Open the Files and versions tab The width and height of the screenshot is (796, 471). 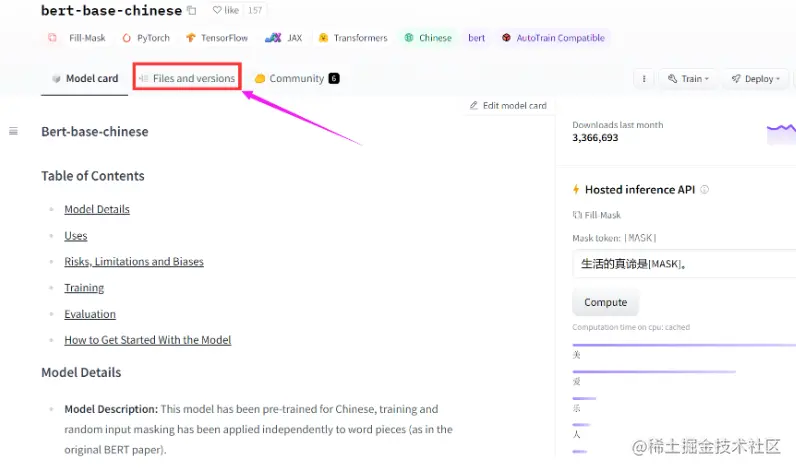coord(187,78)
